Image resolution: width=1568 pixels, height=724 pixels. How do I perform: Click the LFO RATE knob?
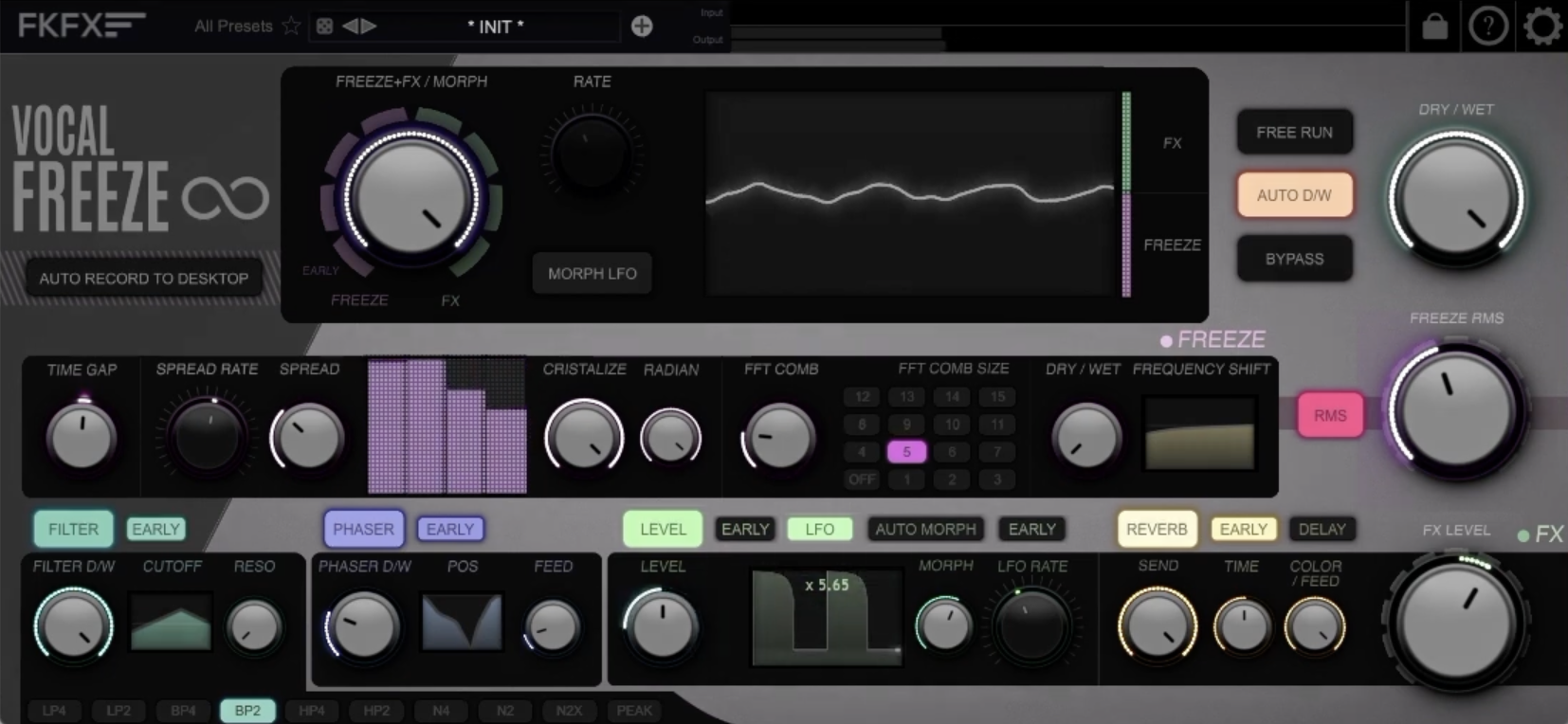(1031, 625)
